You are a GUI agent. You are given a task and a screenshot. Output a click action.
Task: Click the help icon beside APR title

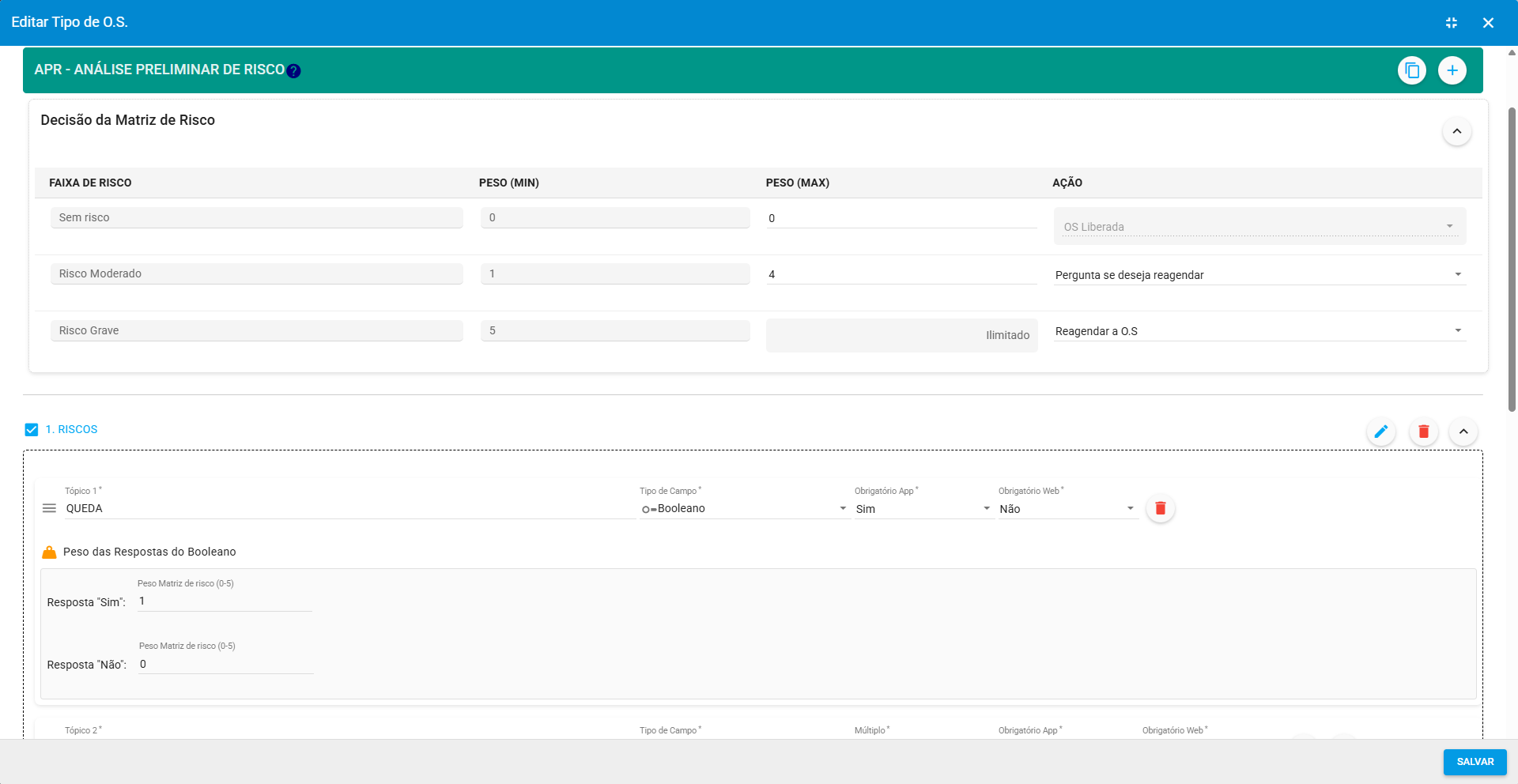[293, 71]
